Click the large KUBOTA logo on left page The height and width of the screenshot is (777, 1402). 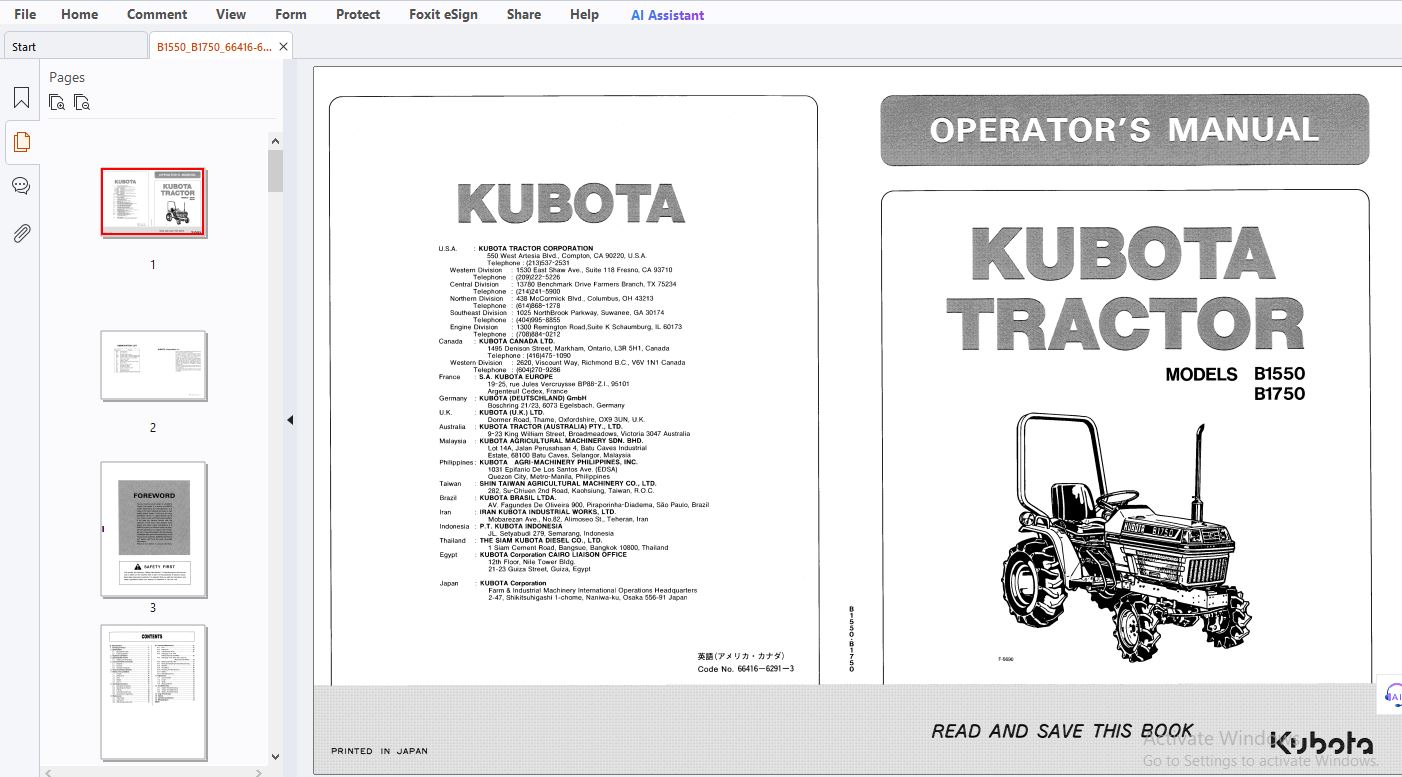coord(571,204)
